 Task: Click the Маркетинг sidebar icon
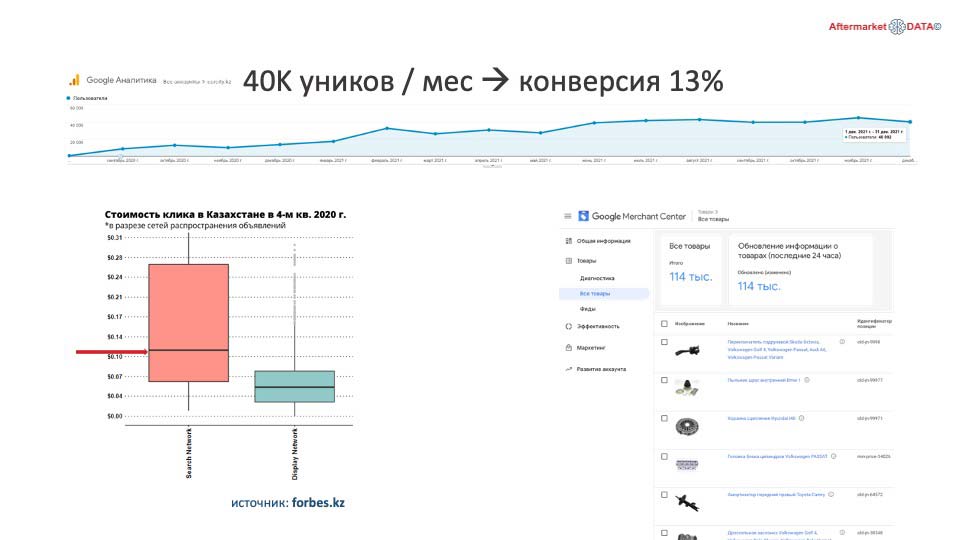coord(568,348)
